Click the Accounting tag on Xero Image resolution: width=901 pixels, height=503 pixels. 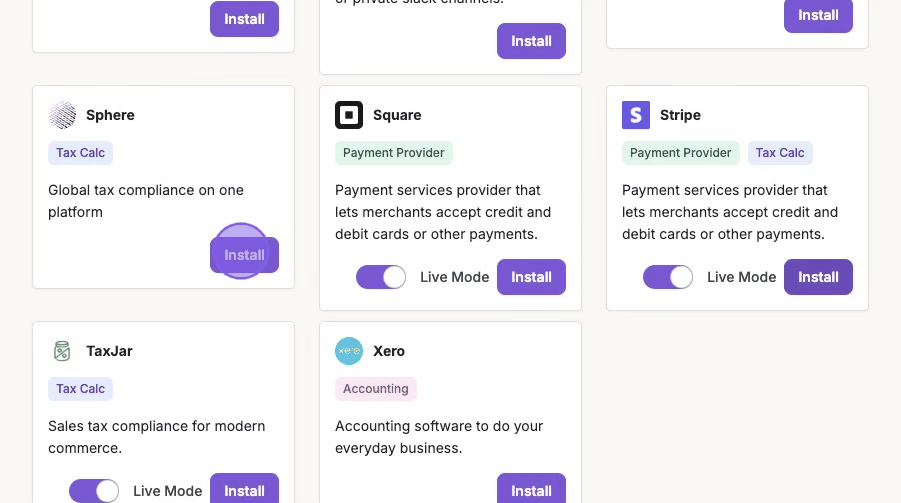click(x=376, y=389)
